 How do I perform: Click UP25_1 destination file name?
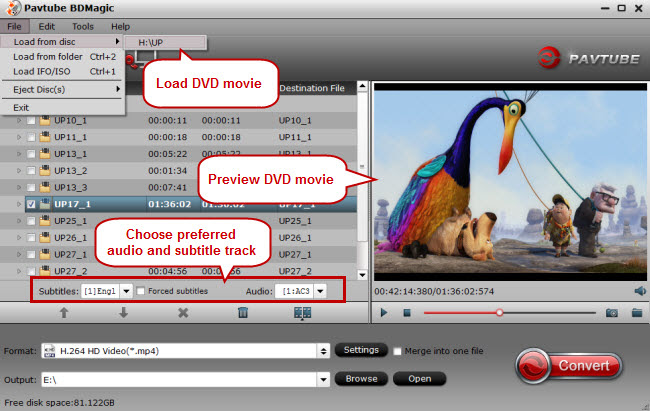[295, 221]
